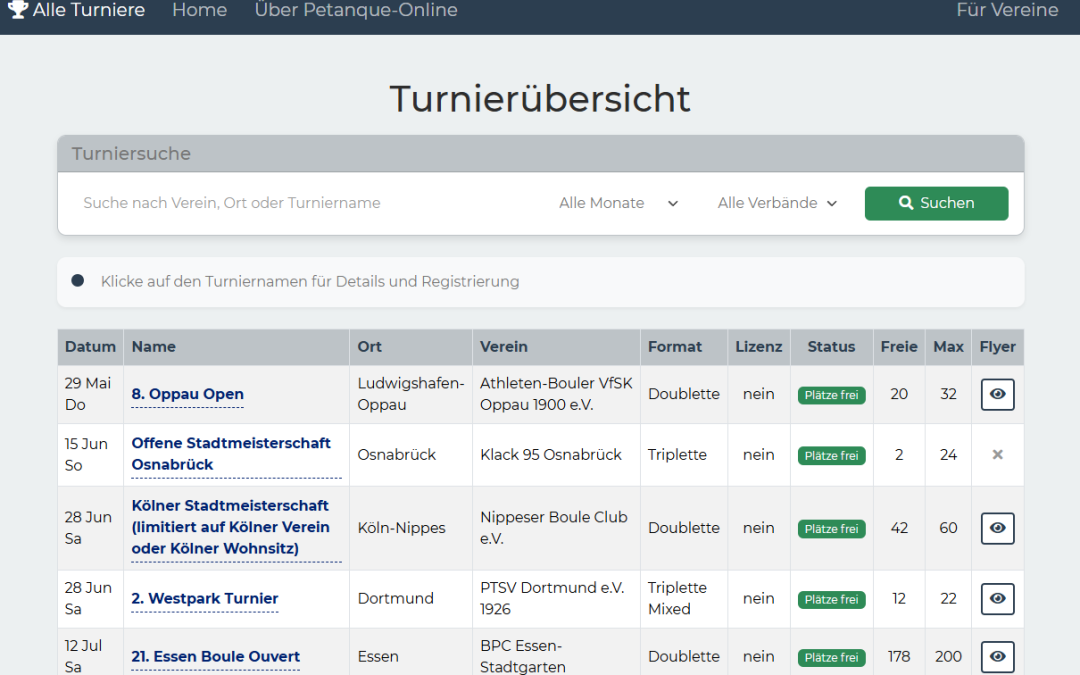View the flyer for 8. Oppau Open

point(997,394)
